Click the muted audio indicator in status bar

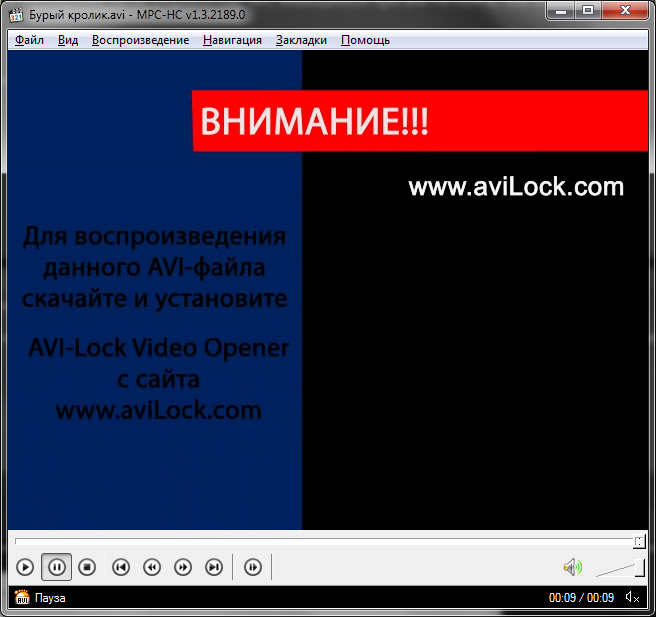click(x=632, y=597)
